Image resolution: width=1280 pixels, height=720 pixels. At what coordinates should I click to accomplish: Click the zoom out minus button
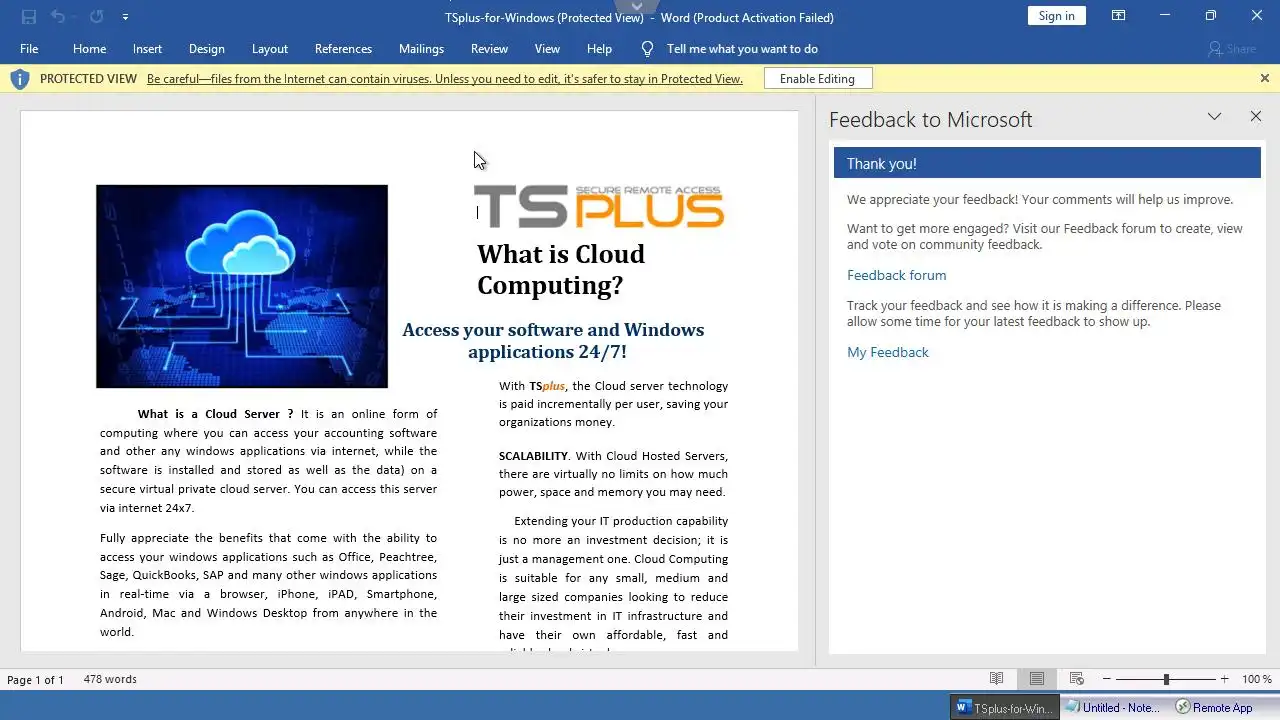pos(1107,680)
